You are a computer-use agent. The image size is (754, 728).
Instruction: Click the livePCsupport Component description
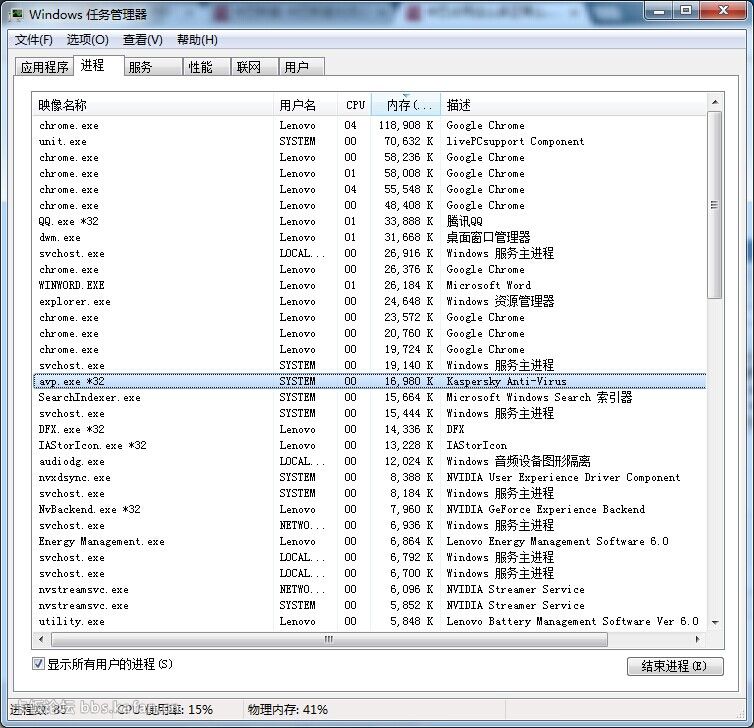point(515,141)
